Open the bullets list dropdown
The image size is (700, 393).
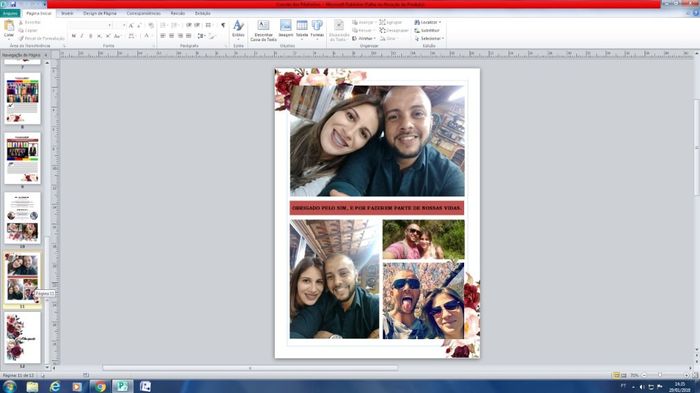[164, 25]
